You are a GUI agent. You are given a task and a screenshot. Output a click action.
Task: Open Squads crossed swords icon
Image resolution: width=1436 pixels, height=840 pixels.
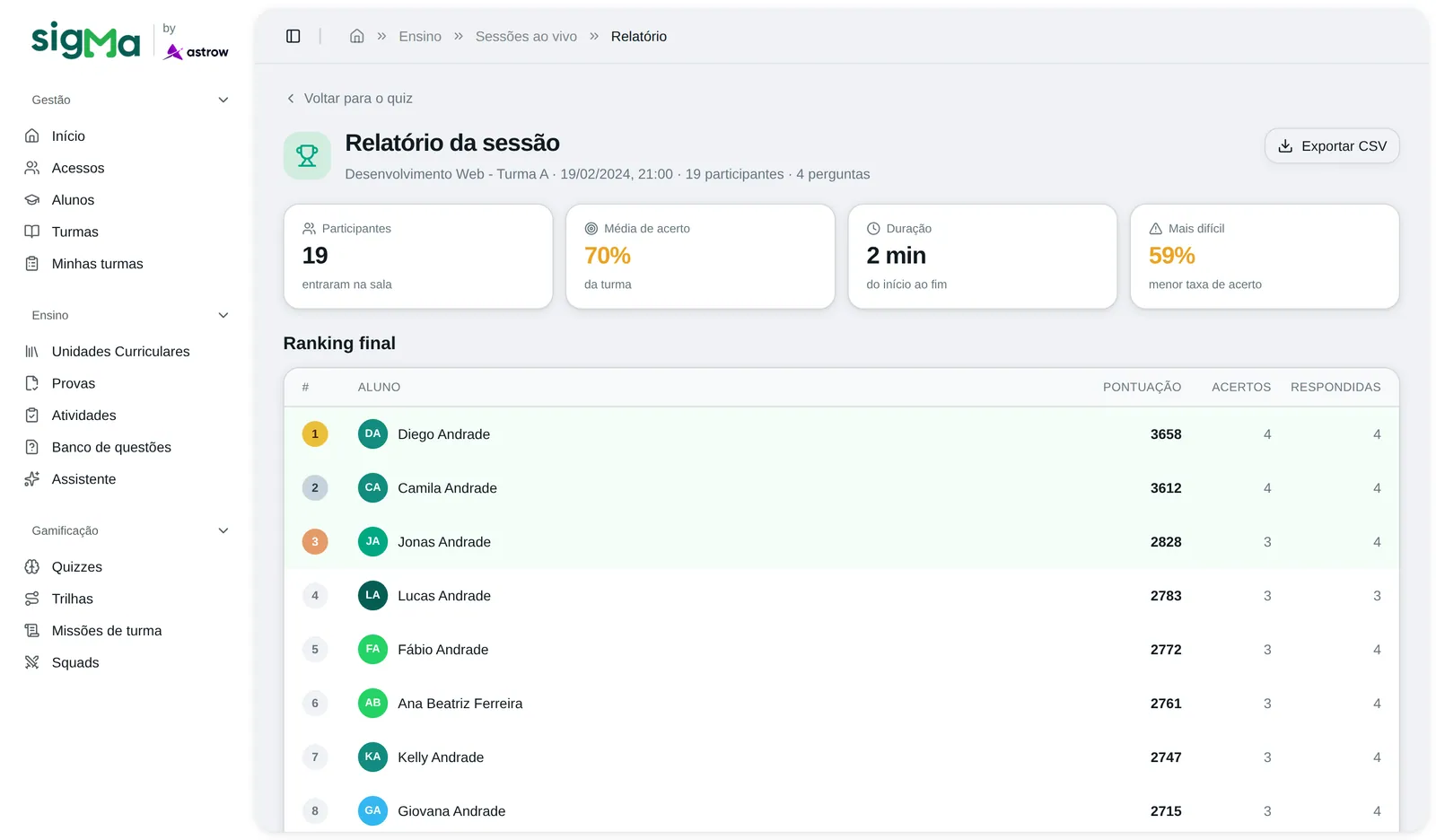coord(32,662)
